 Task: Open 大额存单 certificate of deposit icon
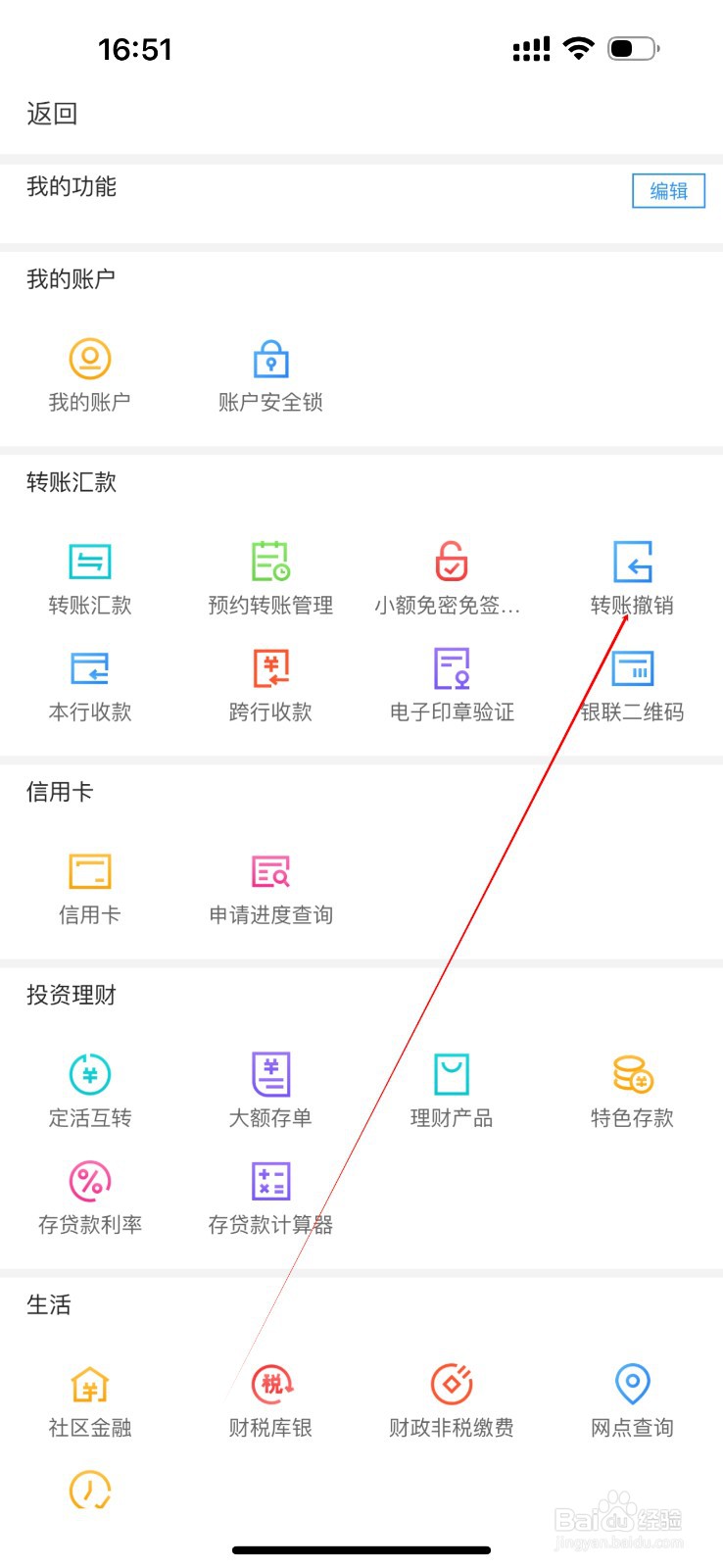tap(271, 1074)
